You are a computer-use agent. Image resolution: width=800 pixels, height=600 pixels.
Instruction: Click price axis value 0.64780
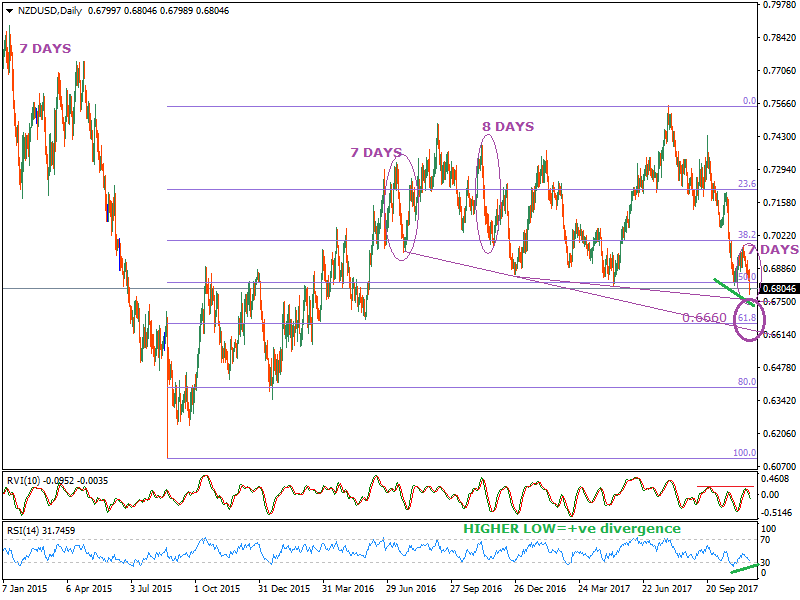pyautogui.click(x=780, y=367)
